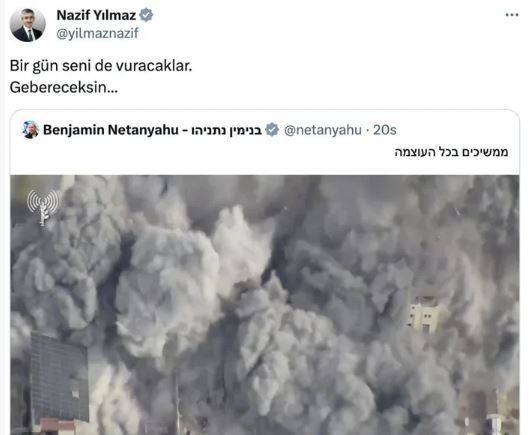Click Benjamin Netanyahu's small profile avatar
Image resolution: width=531 pixels, height=435 pixels.
30,130
